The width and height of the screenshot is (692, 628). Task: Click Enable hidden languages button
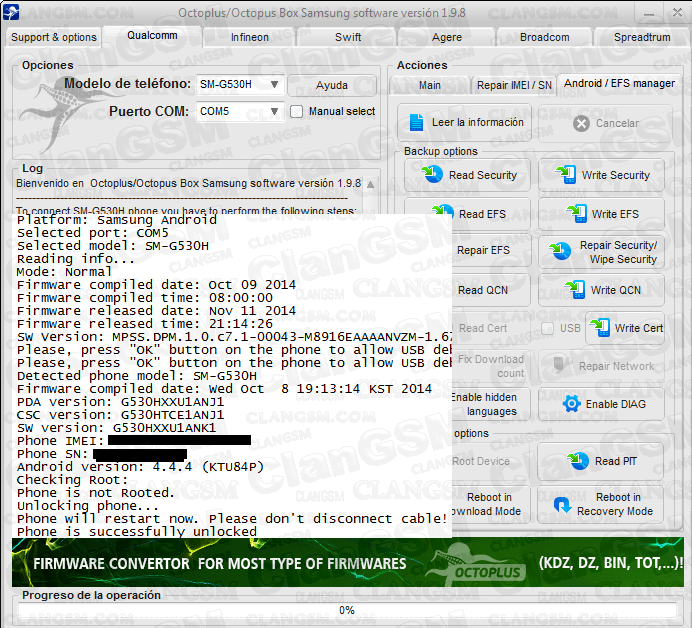484,404
